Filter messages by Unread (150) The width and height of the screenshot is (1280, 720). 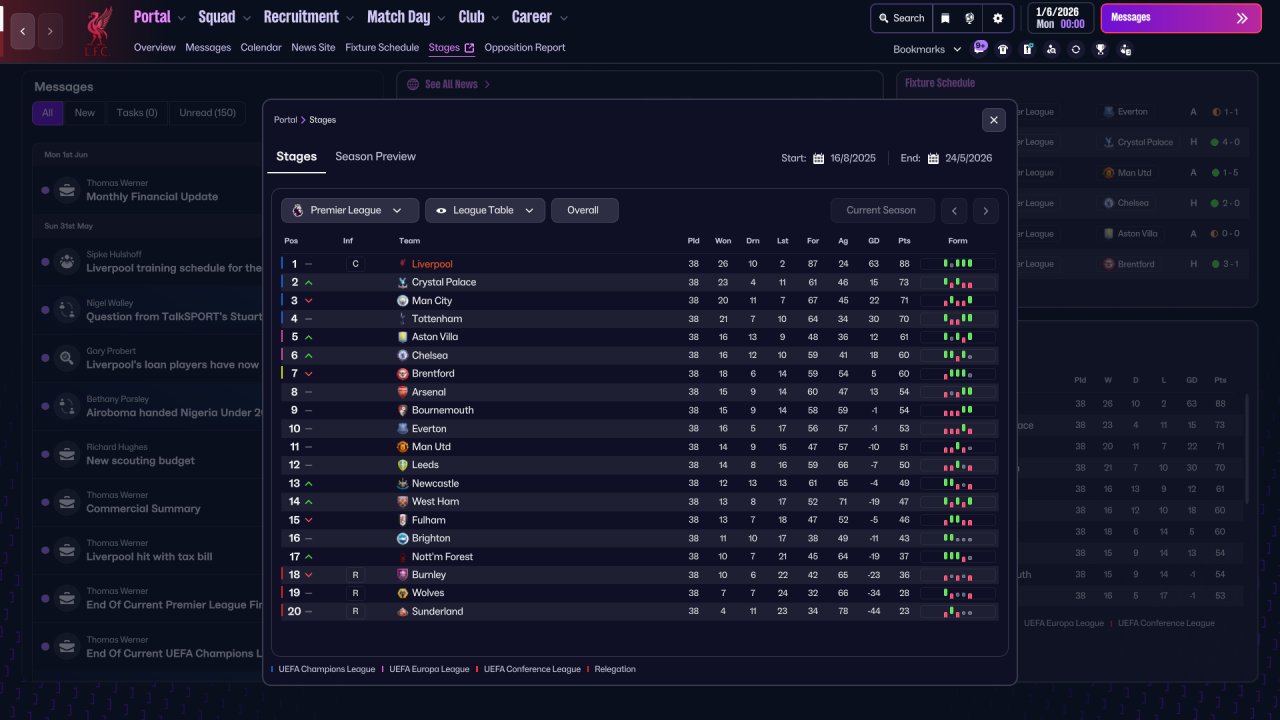208,113
